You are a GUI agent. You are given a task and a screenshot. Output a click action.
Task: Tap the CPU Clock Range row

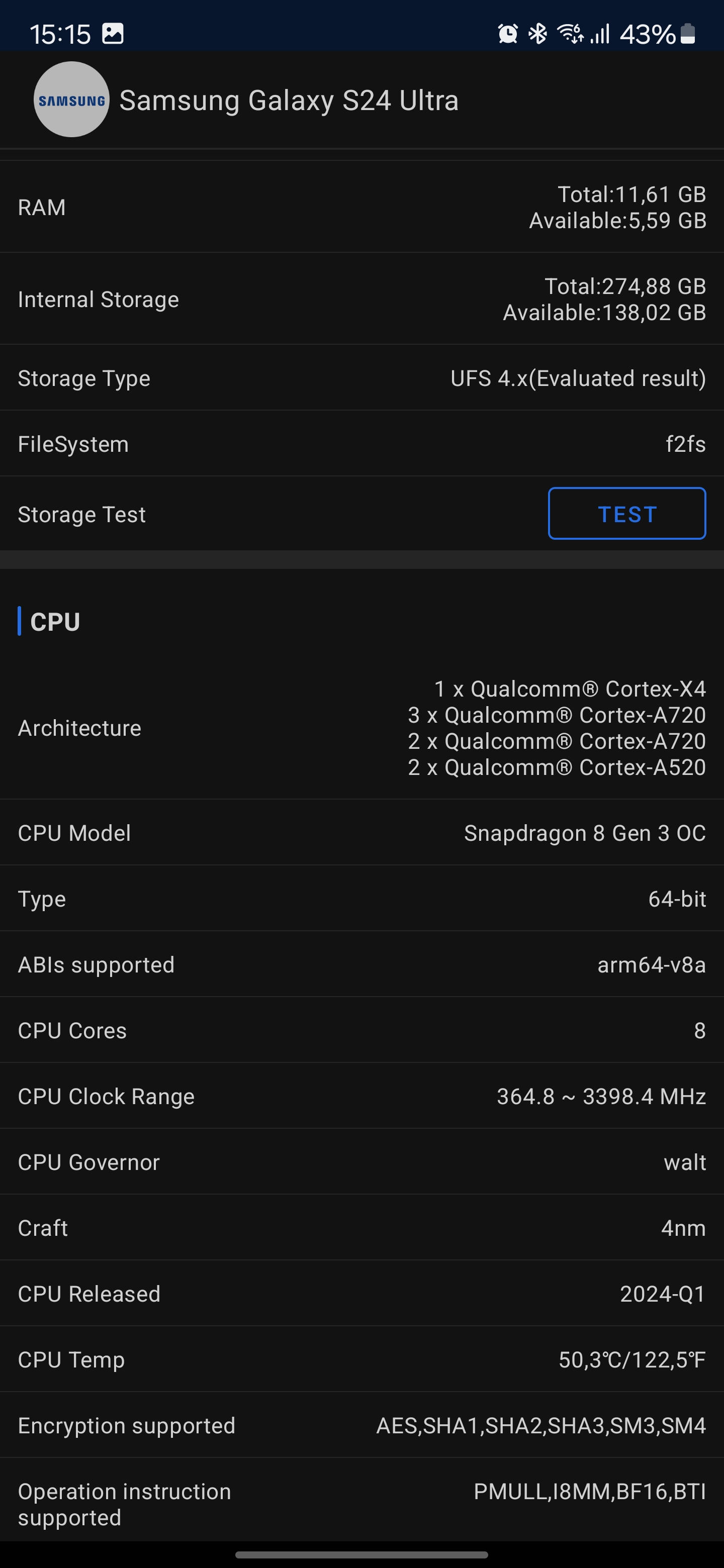pos(361,1096)
